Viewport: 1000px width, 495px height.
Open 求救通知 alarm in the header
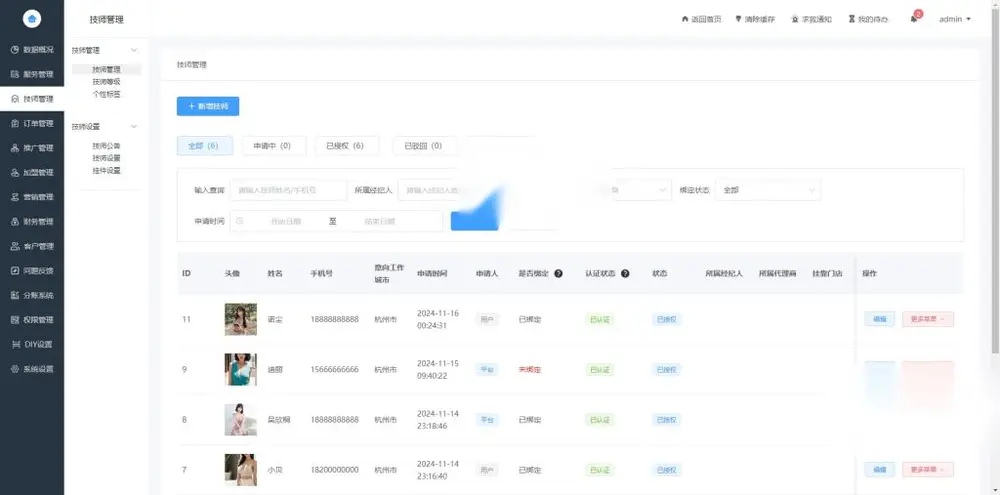pos(811,19)
